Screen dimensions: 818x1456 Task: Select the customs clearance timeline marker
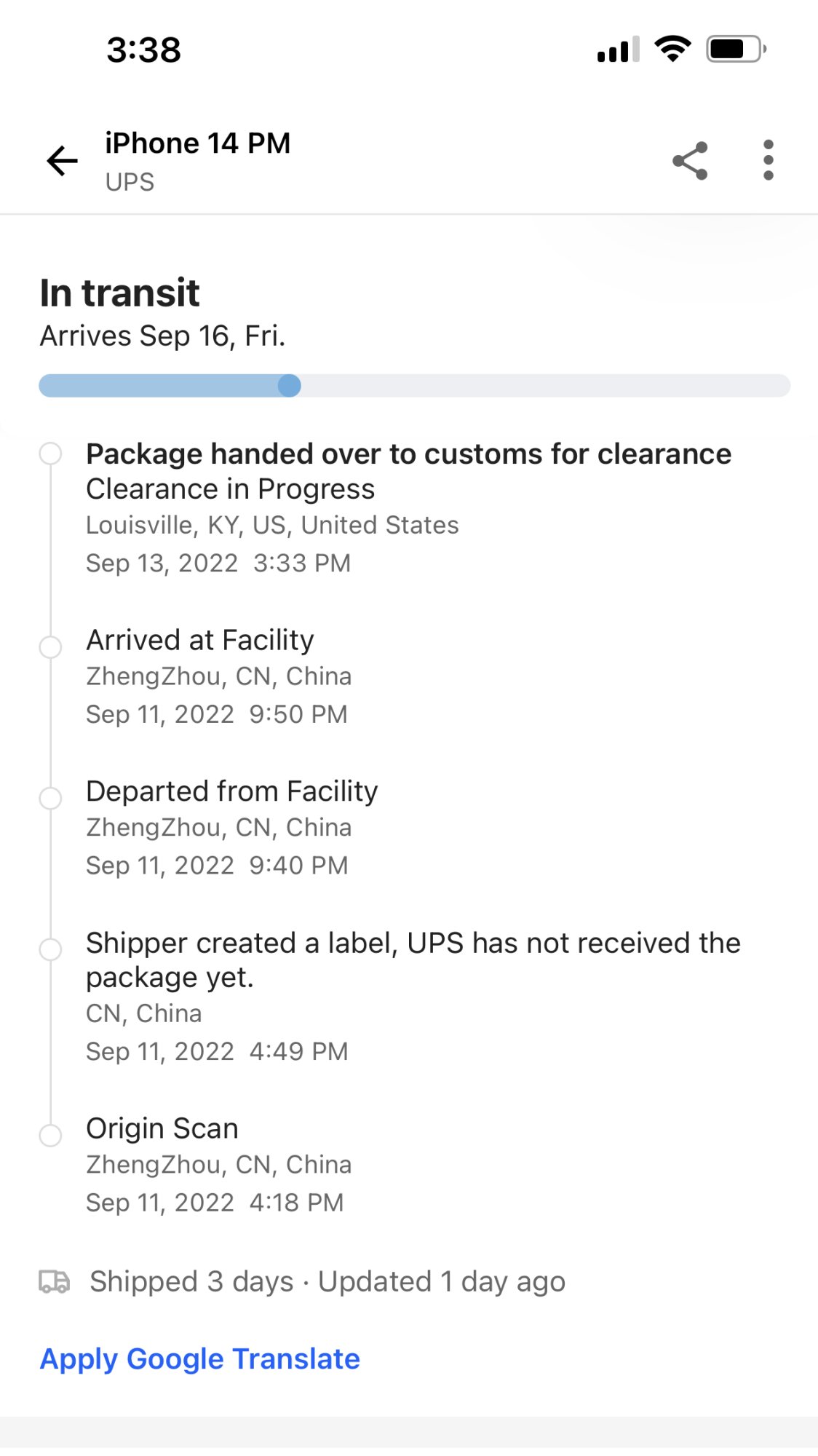coord(50,454)
